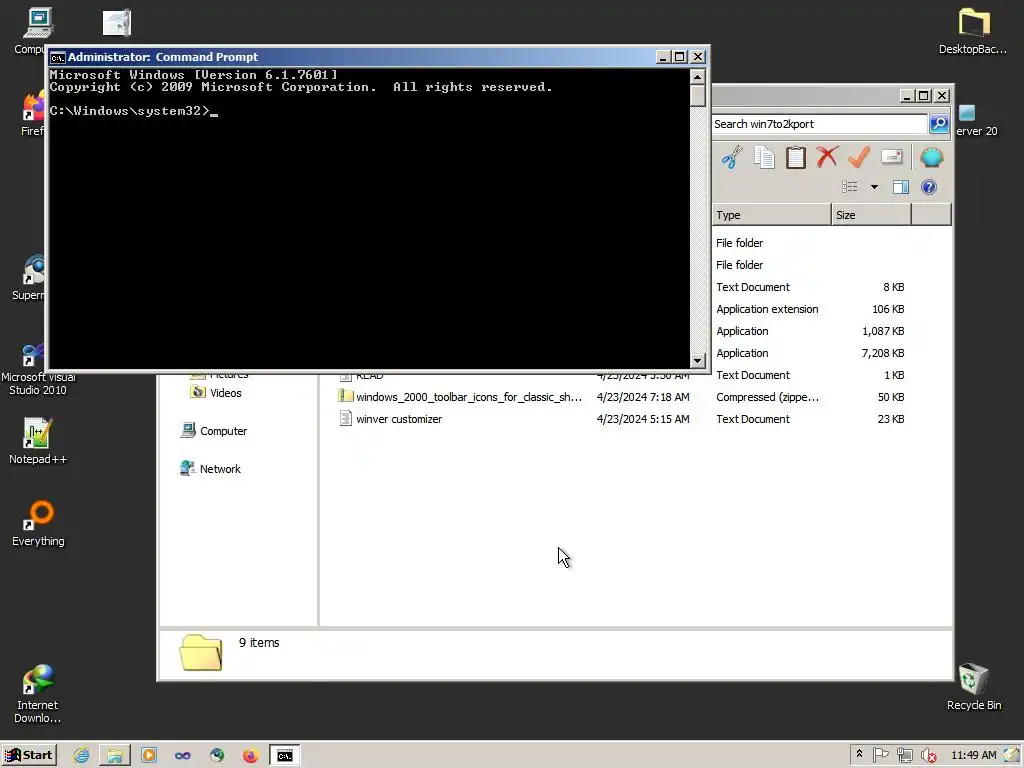Click the 106 KB Application extension row

(x=810, y=309)
